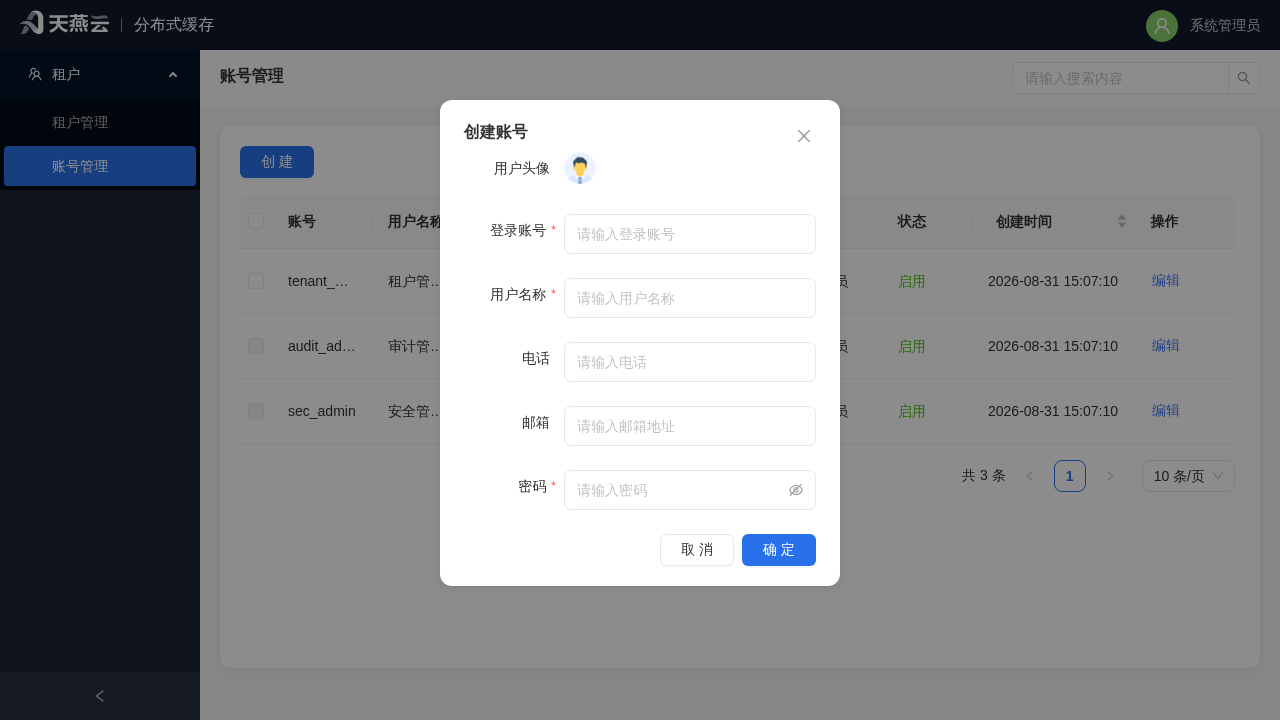This screenshot has width=1280, height=720.
Task: Check the tenant_ row checkbox
Action: 256,281
